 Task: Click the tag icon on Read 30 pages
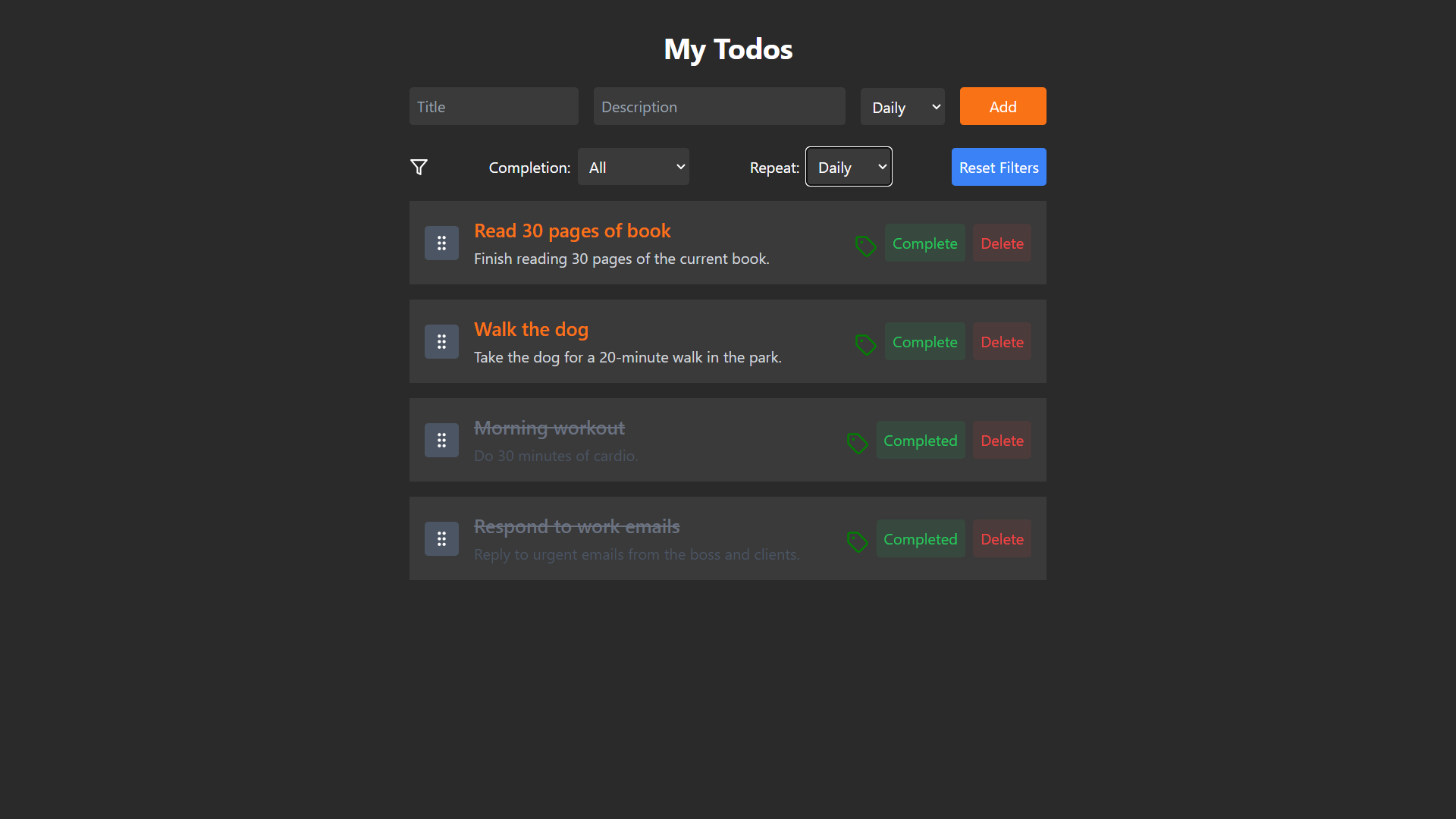[865, 246]
